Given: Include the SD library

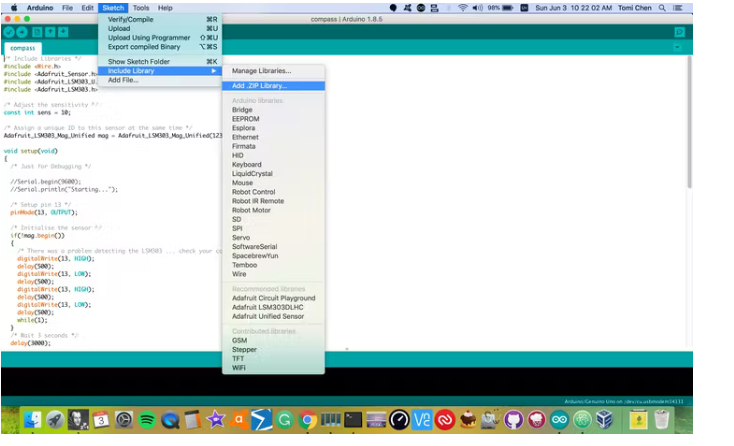Looking at the screenshot, I should 273,219.
